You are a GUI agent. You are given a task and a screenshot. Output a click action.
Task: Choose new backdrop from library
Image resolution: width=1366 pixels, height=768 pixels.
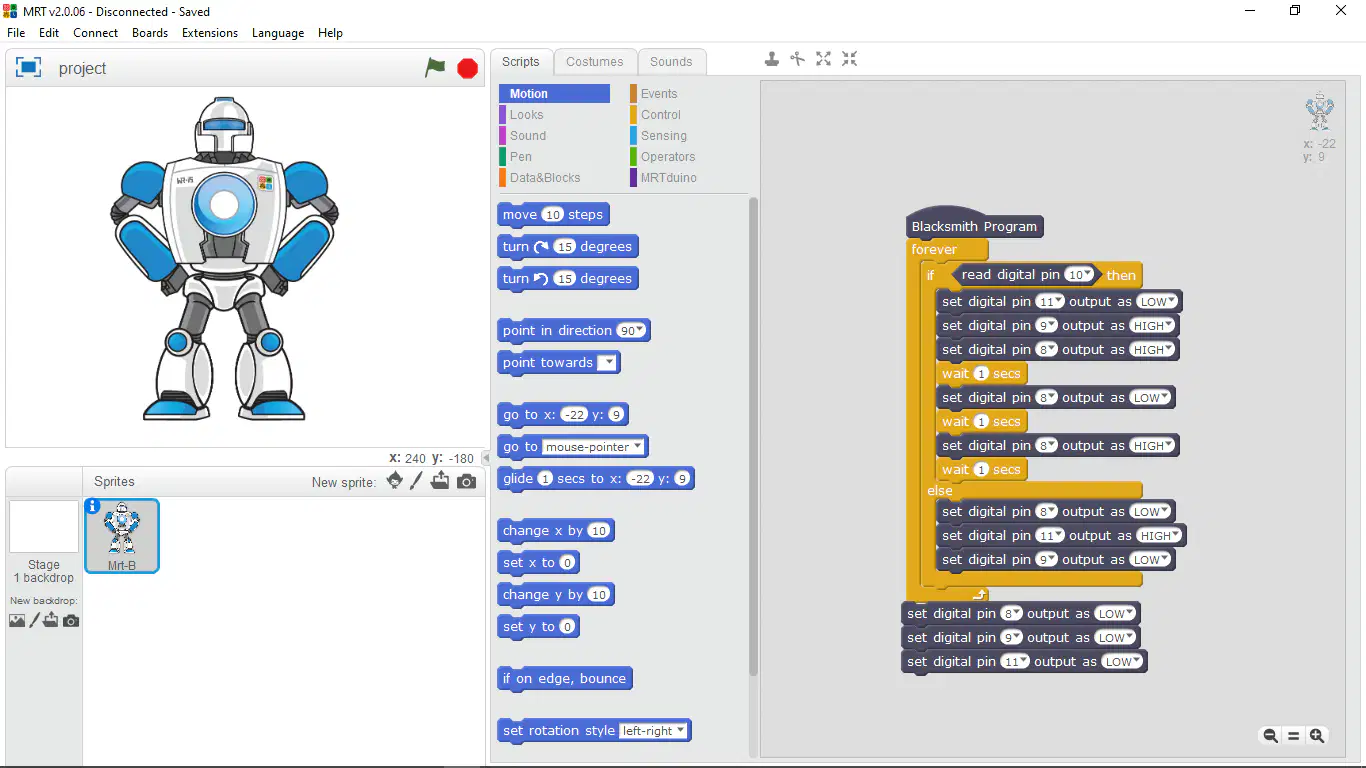17,621
